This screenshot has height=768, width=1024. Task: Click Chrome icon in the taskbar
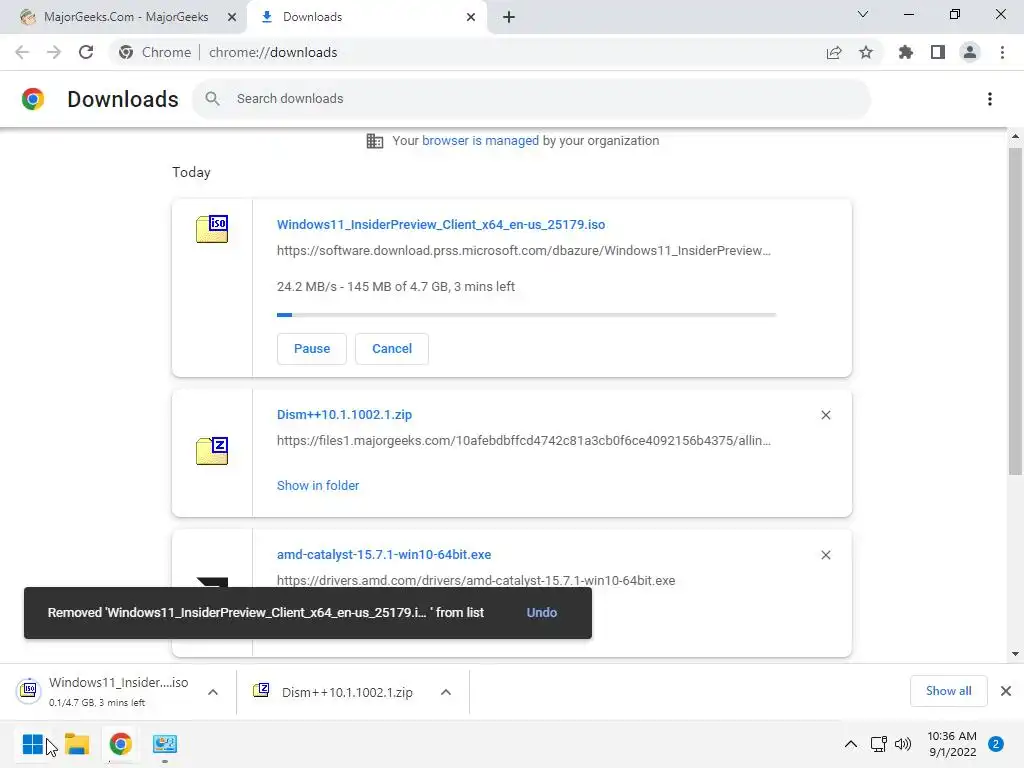pyautogui.click(x=120, y=744)
